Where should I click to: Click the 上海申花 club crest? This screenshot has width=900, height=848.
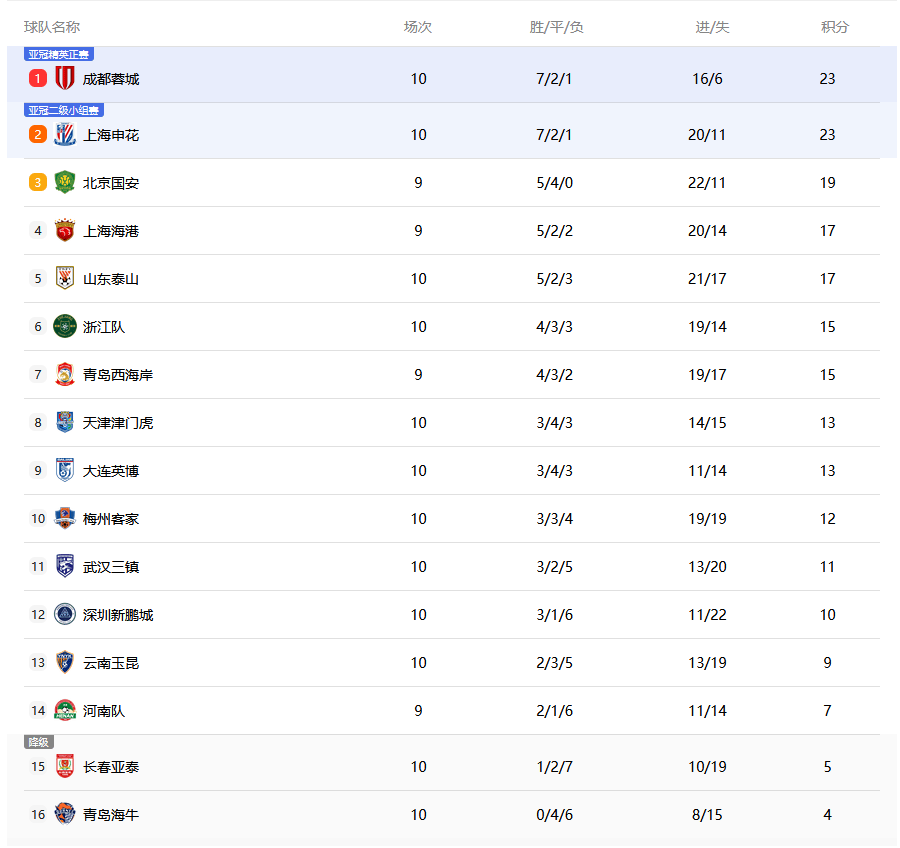(x=65, y=134)
